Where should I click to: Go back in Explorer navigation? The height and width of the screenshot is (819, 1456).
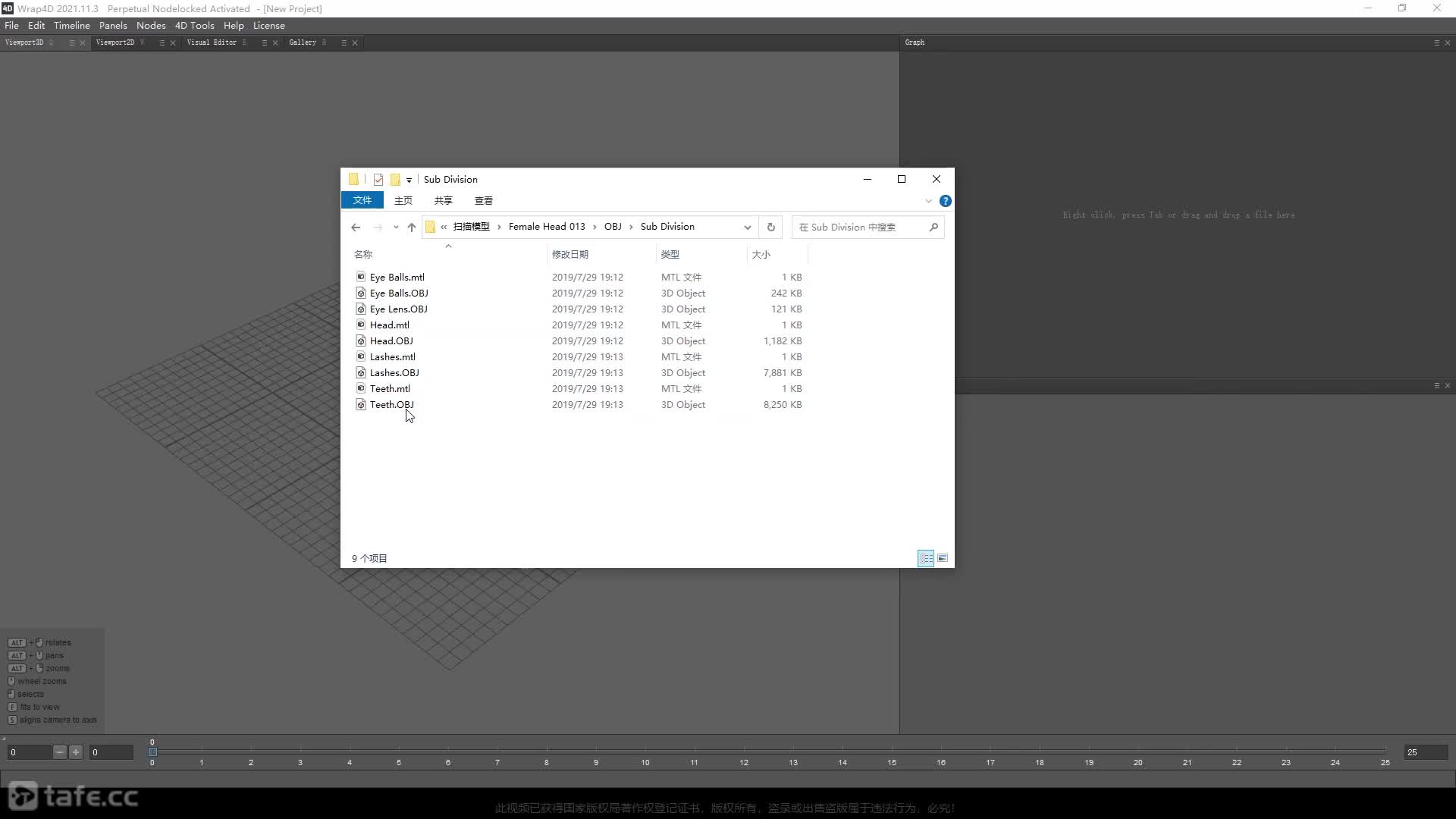point(356,227)
